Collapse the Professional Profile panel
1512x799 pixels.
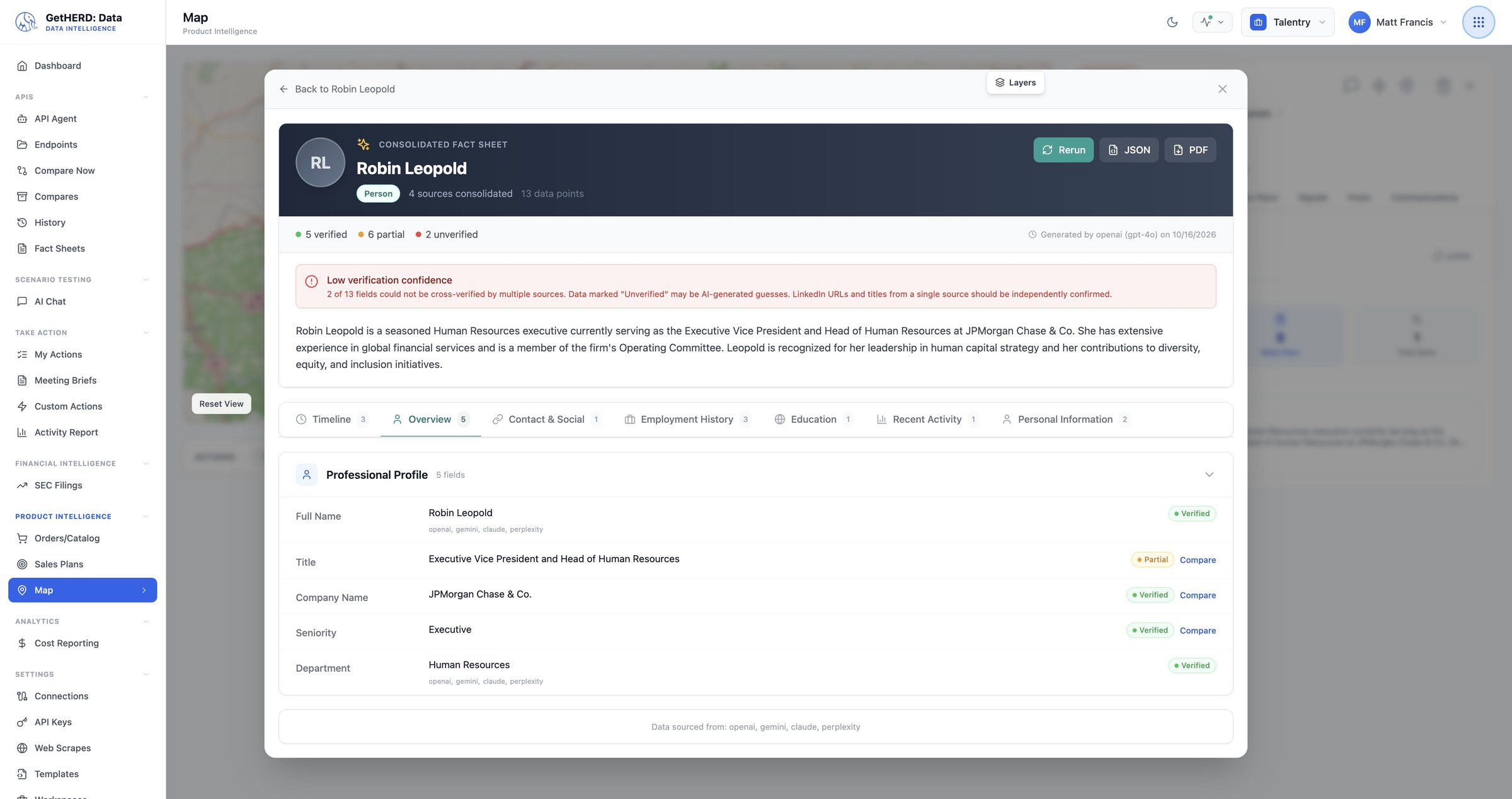[1209, 474]
